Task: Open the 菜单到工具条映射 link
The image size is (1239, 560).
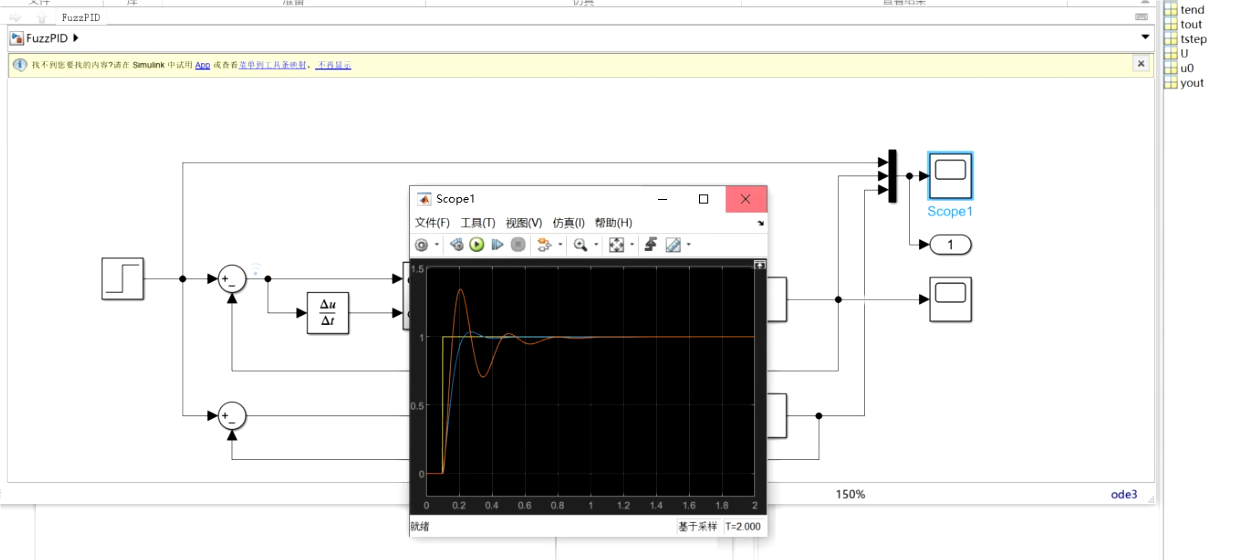Action: pos(273,65)
